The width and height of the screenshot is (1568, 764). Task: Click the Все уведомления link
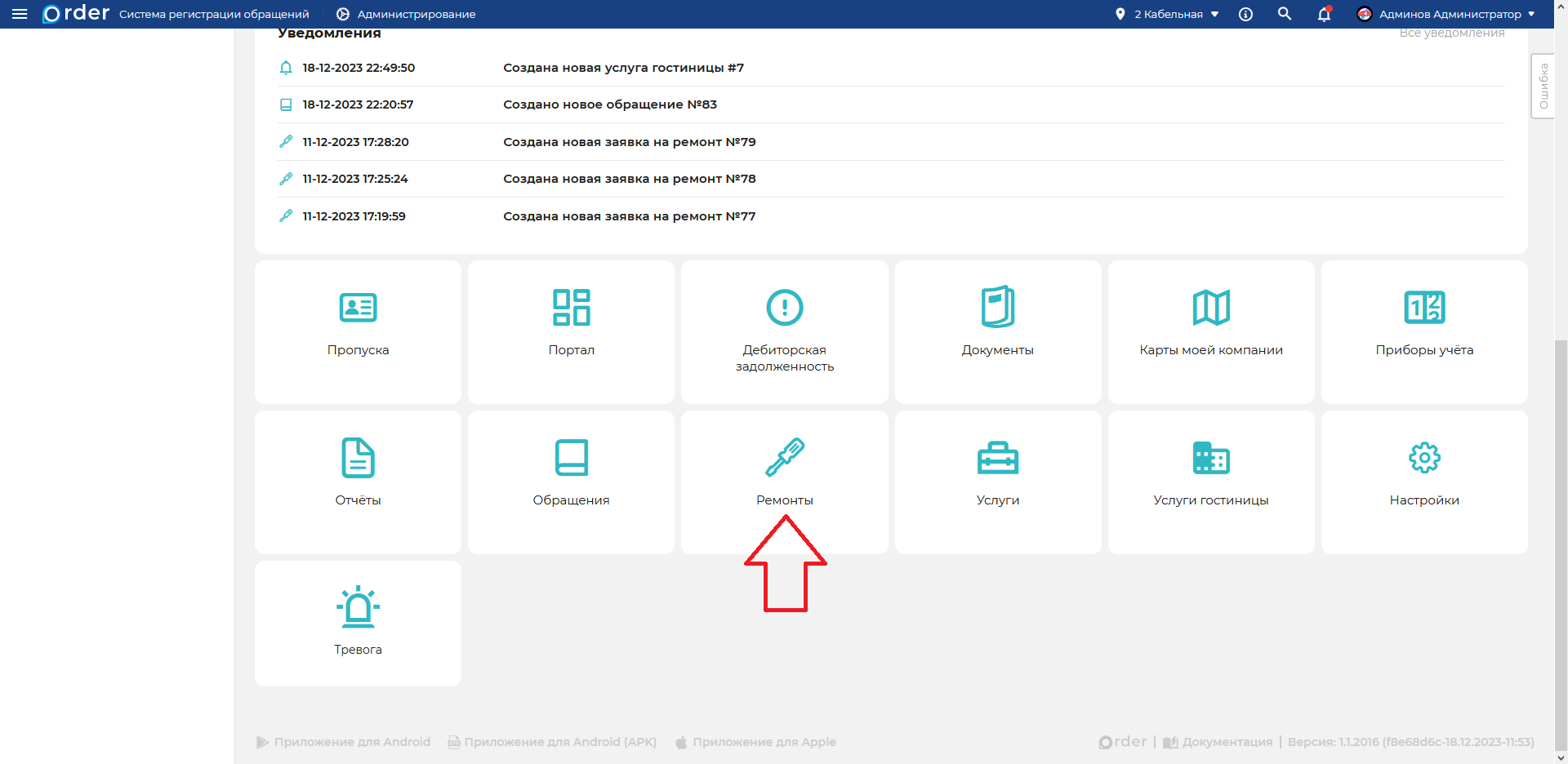coord(1451,33)
